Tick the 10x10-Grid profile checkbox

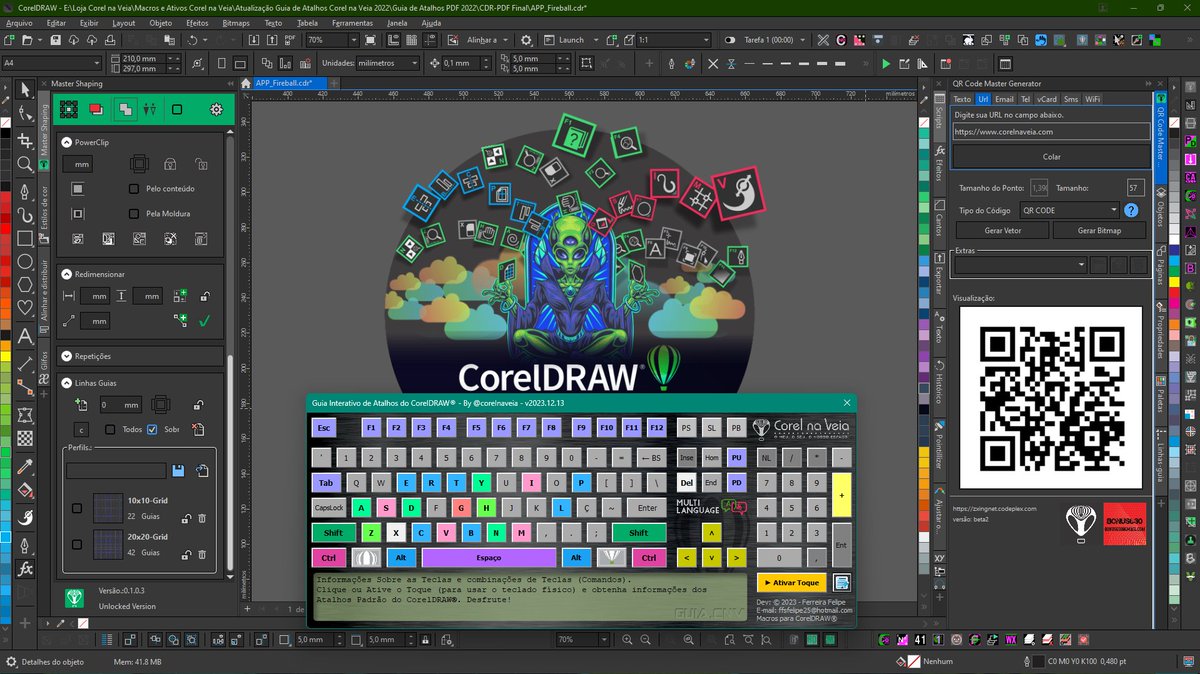[77, 509]
